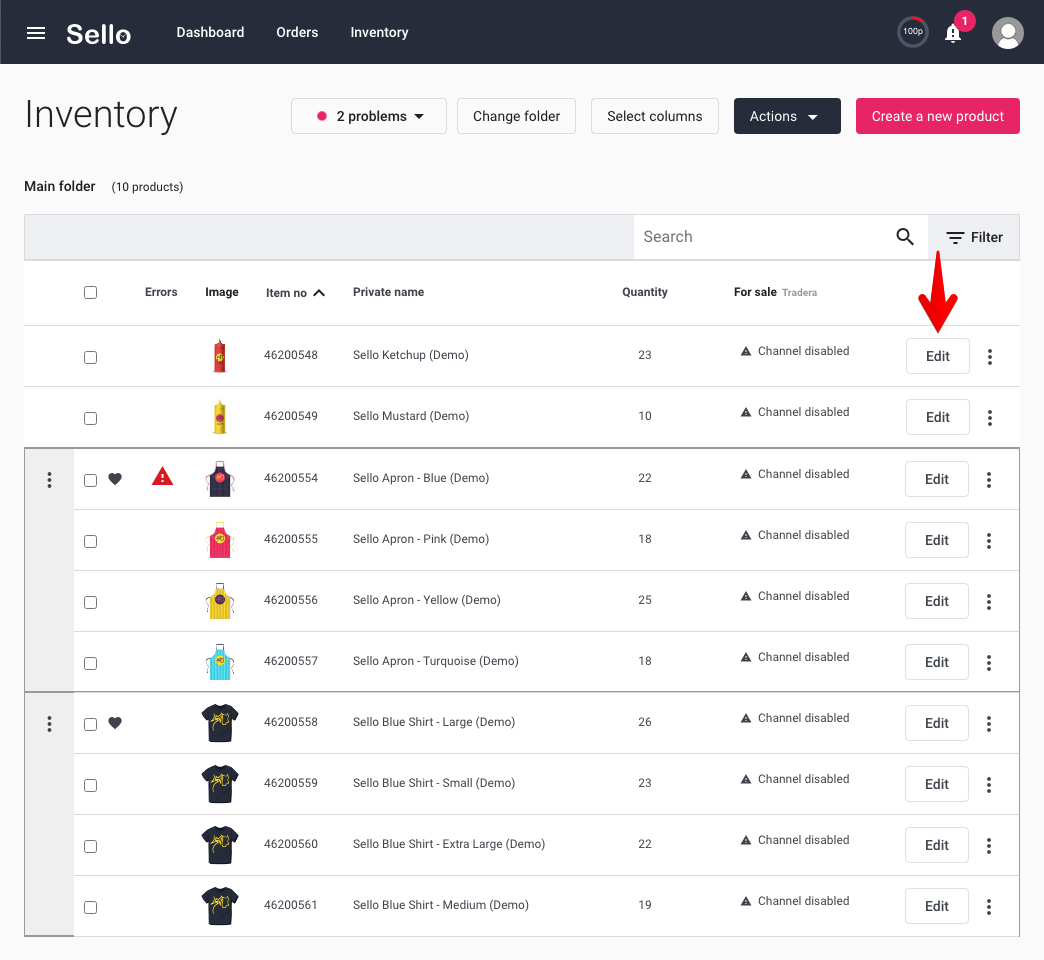Expand the 2 problems dropdown
Viewport: 1044px width, 960px height.
pos(369,116)
